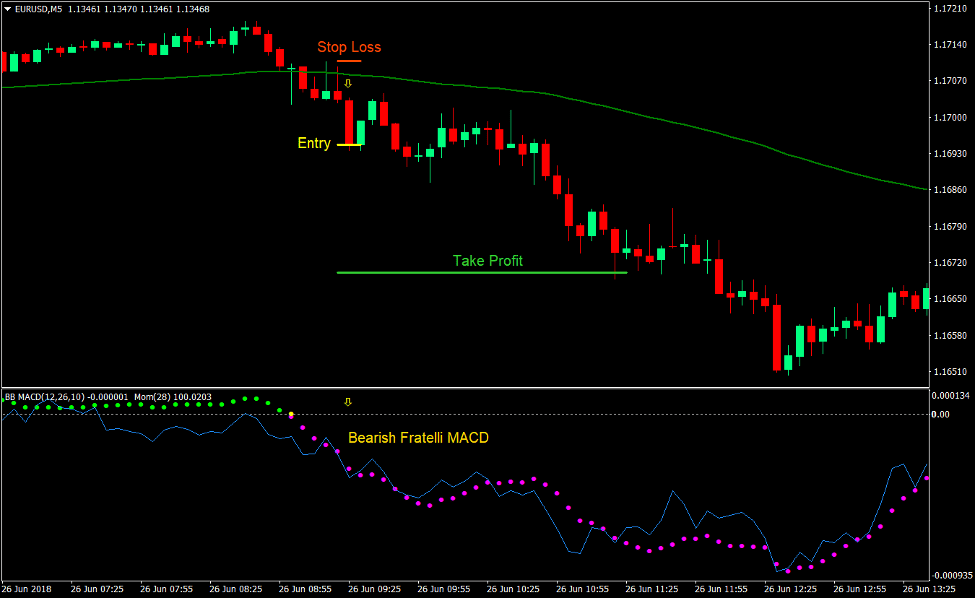
Task: Toggle the orange Stop Loss level marker
Action: coord(349,61)
